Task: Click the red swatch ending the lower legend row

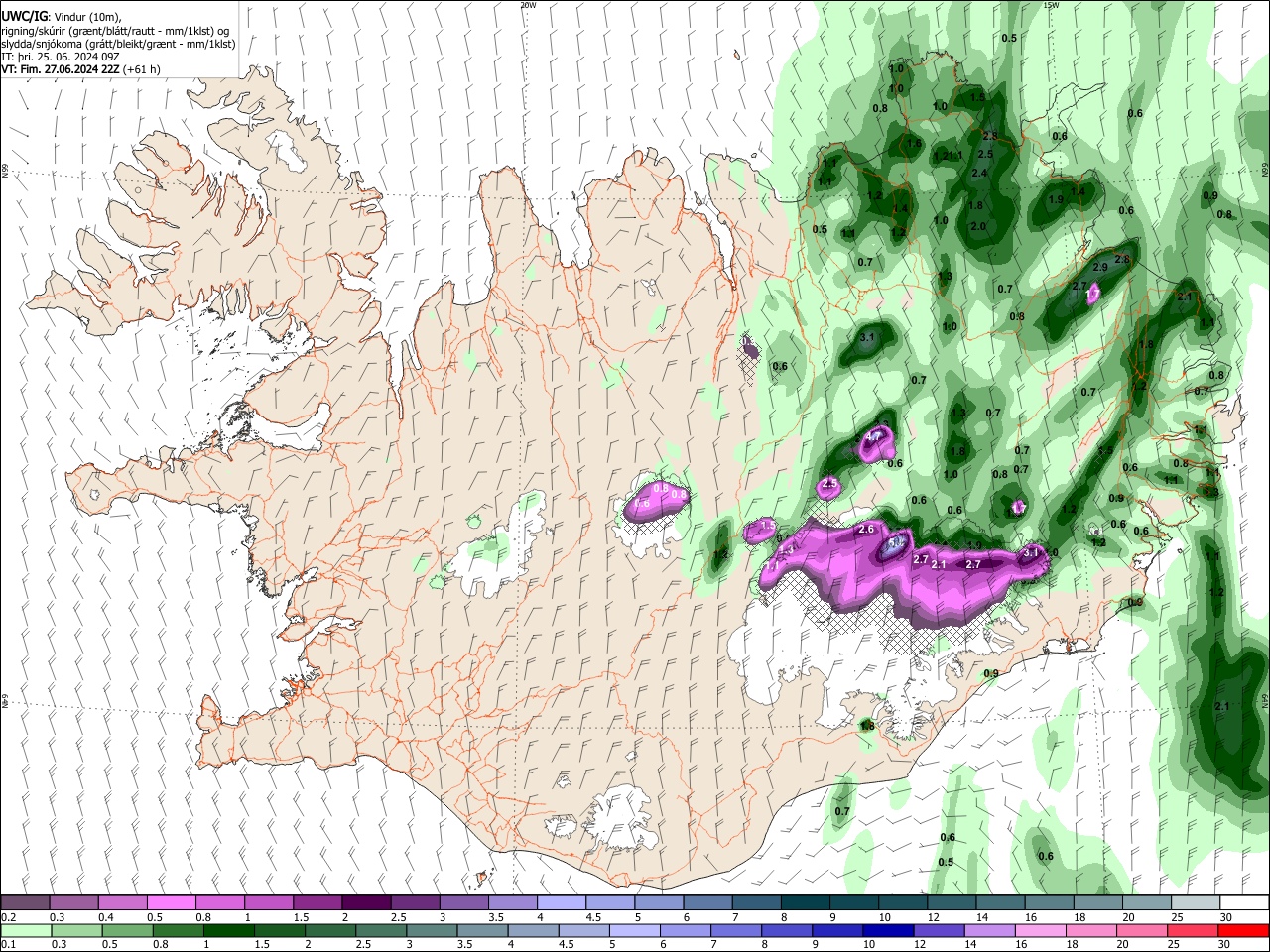Action: pos(1244,930)
